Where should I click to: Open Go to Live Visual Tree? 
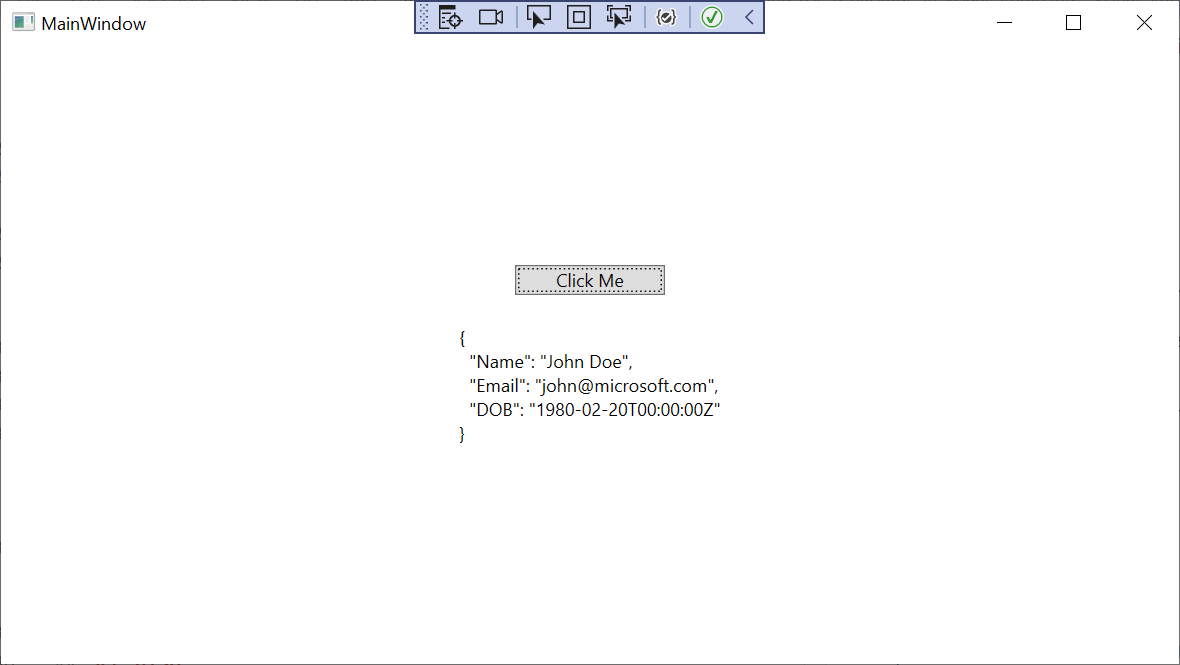(450, 17)
